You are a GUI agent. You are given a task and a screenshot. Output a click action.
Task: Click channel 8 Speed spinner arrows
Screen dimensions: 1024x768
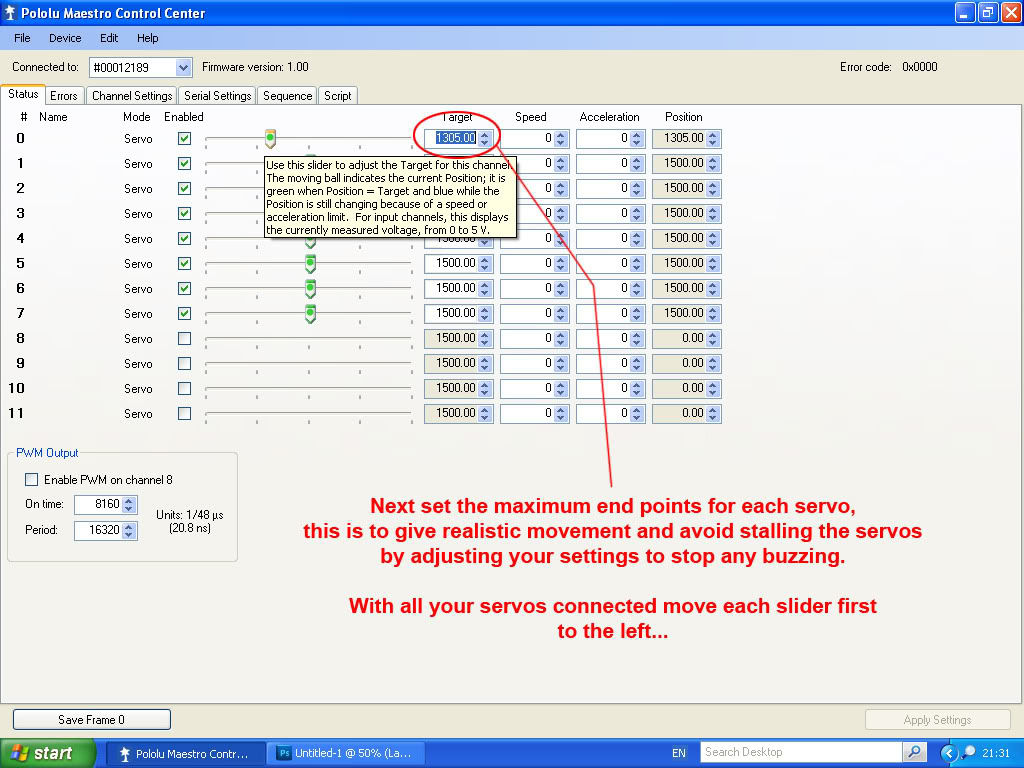[x=561, y=338]
